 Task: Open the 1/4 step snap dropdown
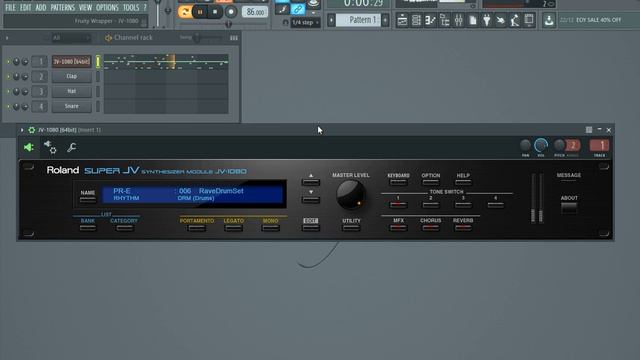click(x=305, y=22)
